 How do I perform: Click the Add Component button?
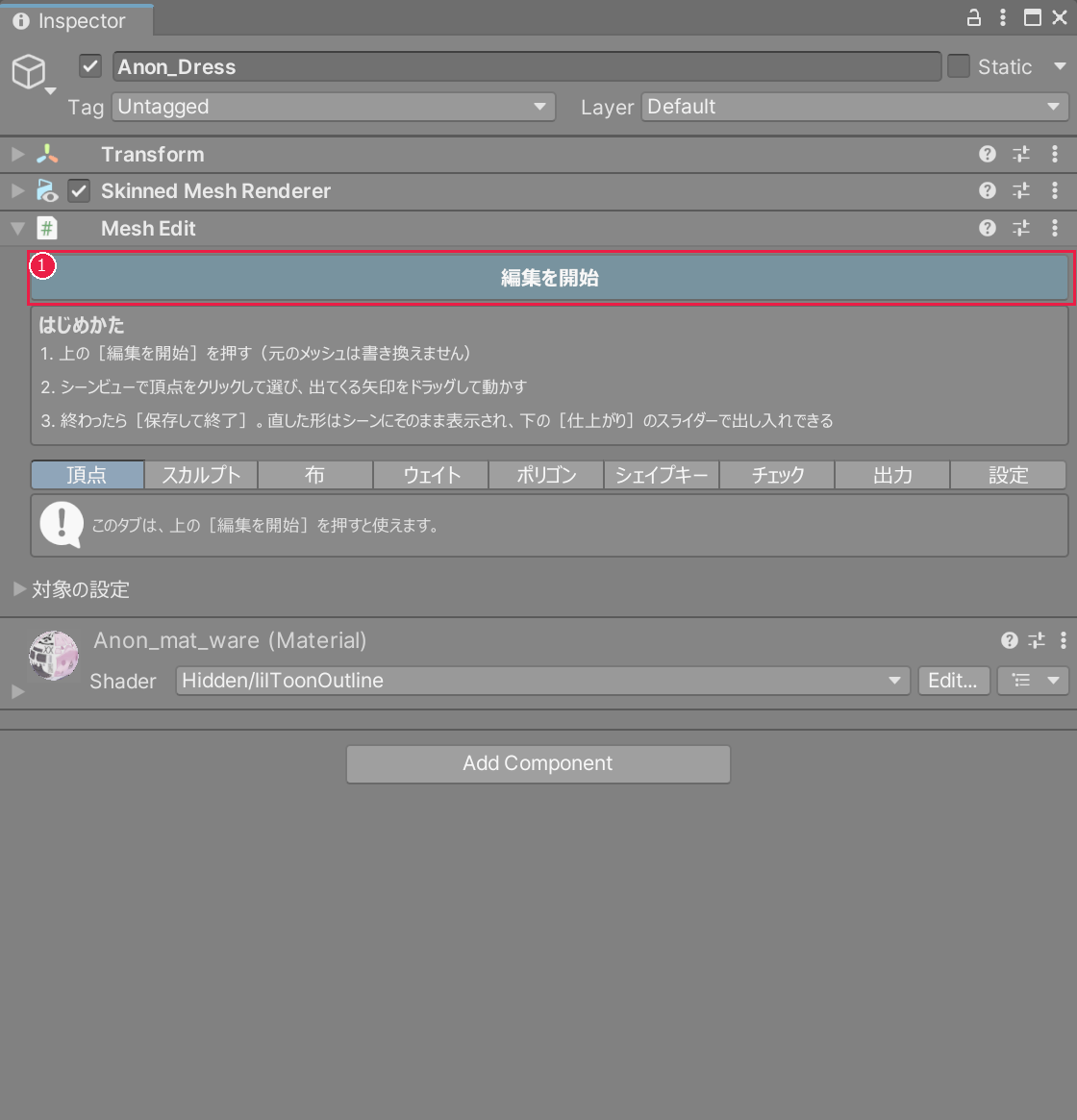pyautogui.click(x=538, y=763)
